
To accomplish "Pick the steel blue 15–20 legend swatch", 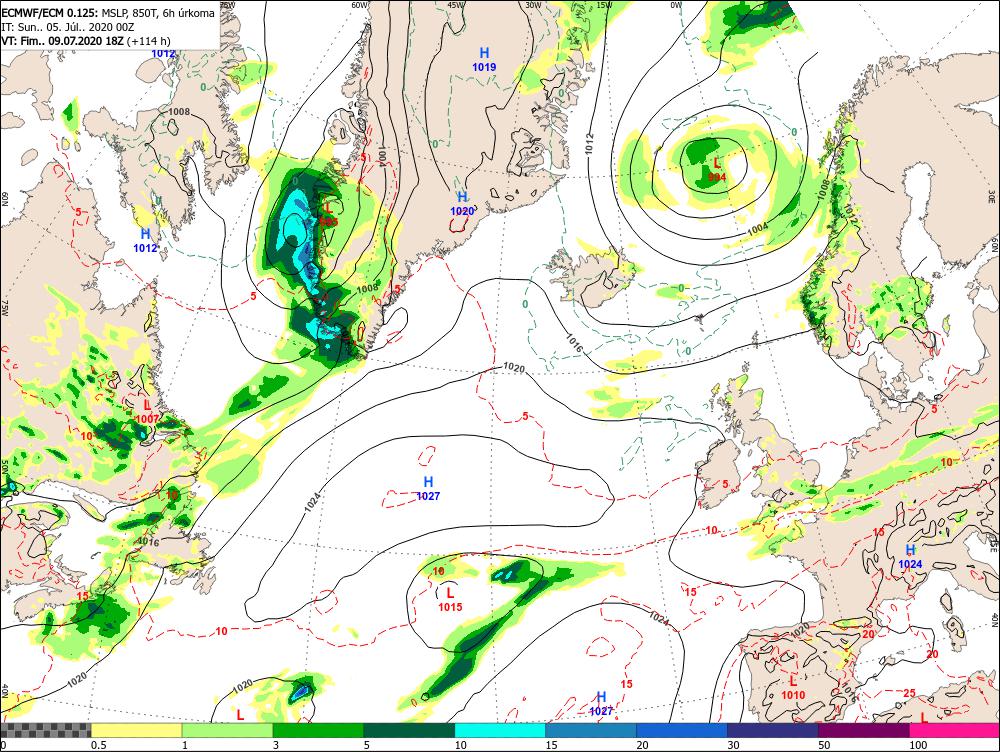I will coord(591,730).
